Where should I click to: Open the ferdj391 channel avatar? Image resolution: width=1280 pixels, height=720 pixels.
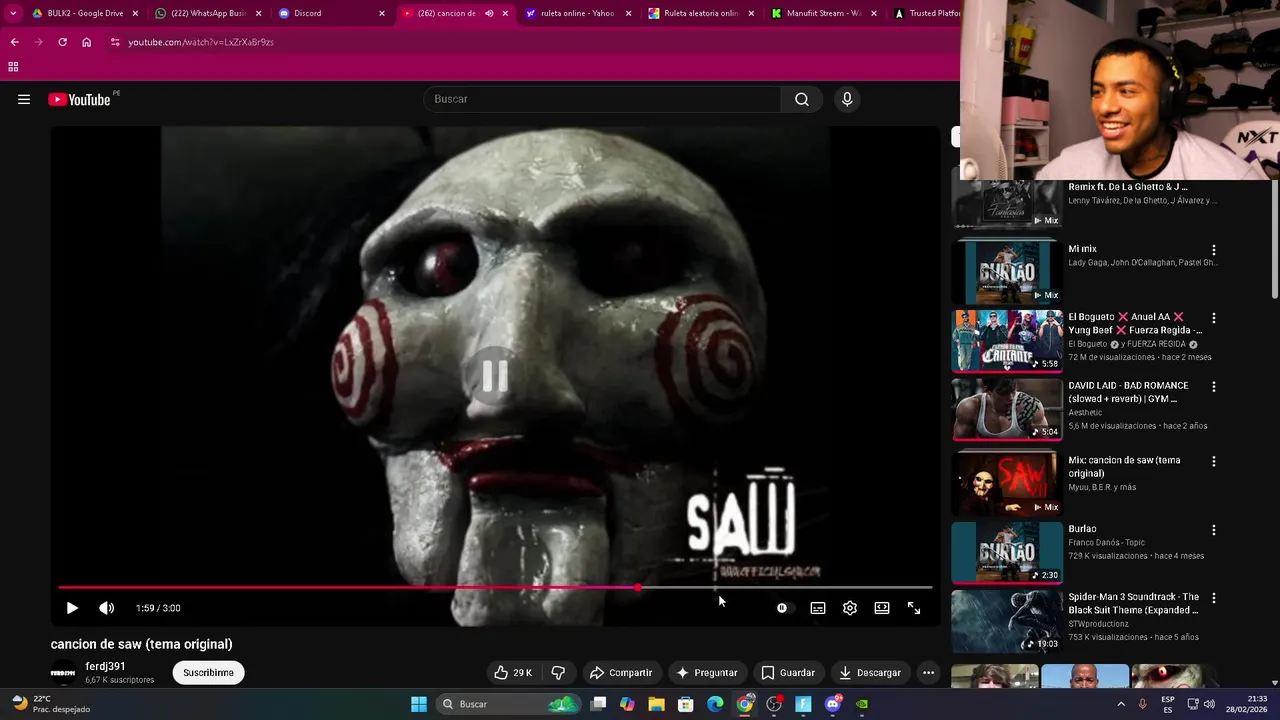63,673
